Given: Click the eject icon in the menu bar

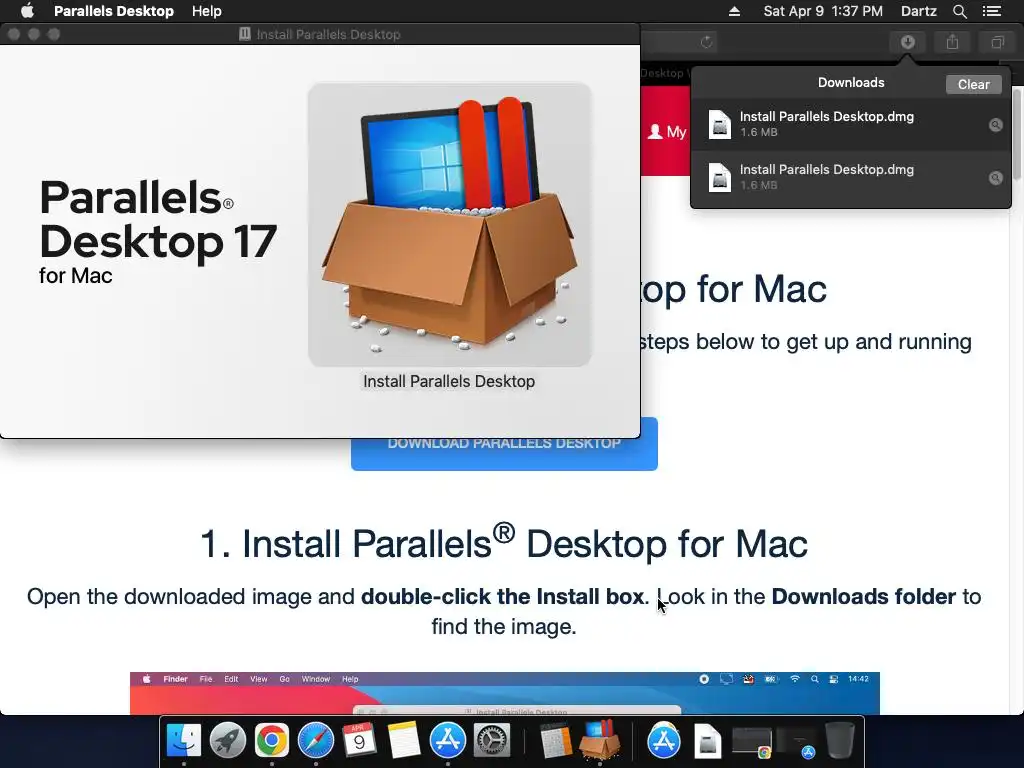Looking at the screenshot, I should pos(734,11).
